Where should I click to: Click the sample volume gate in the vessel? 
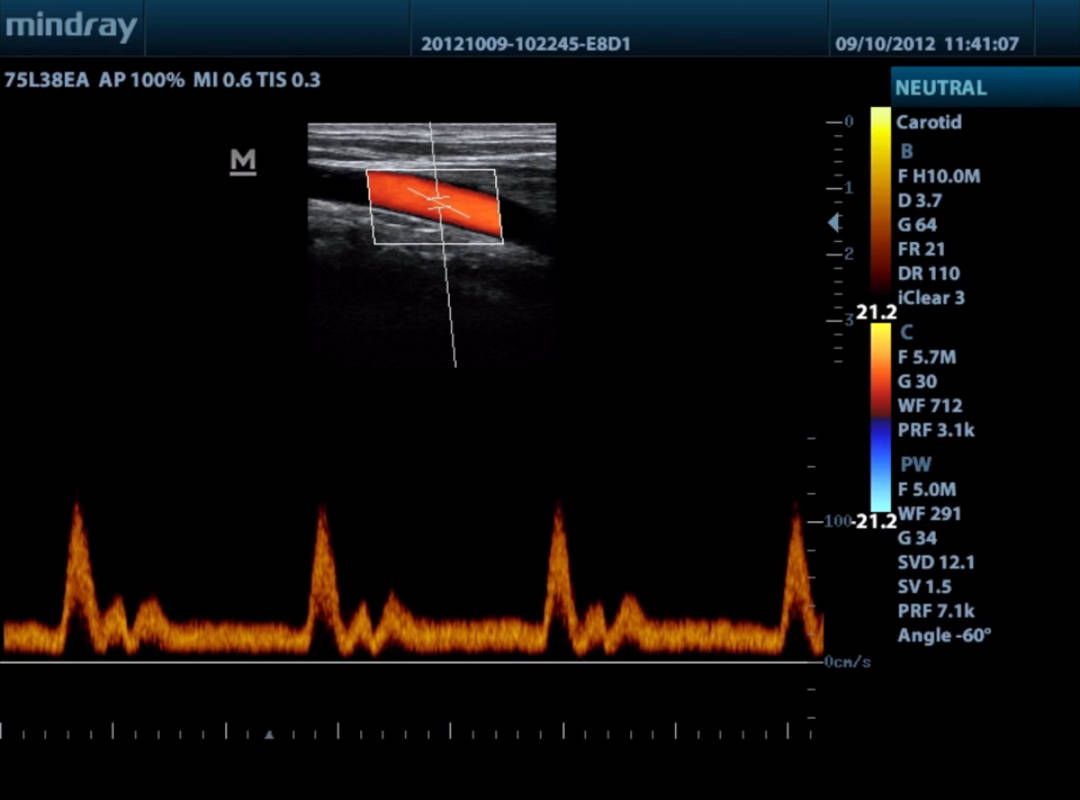point(437,201)
